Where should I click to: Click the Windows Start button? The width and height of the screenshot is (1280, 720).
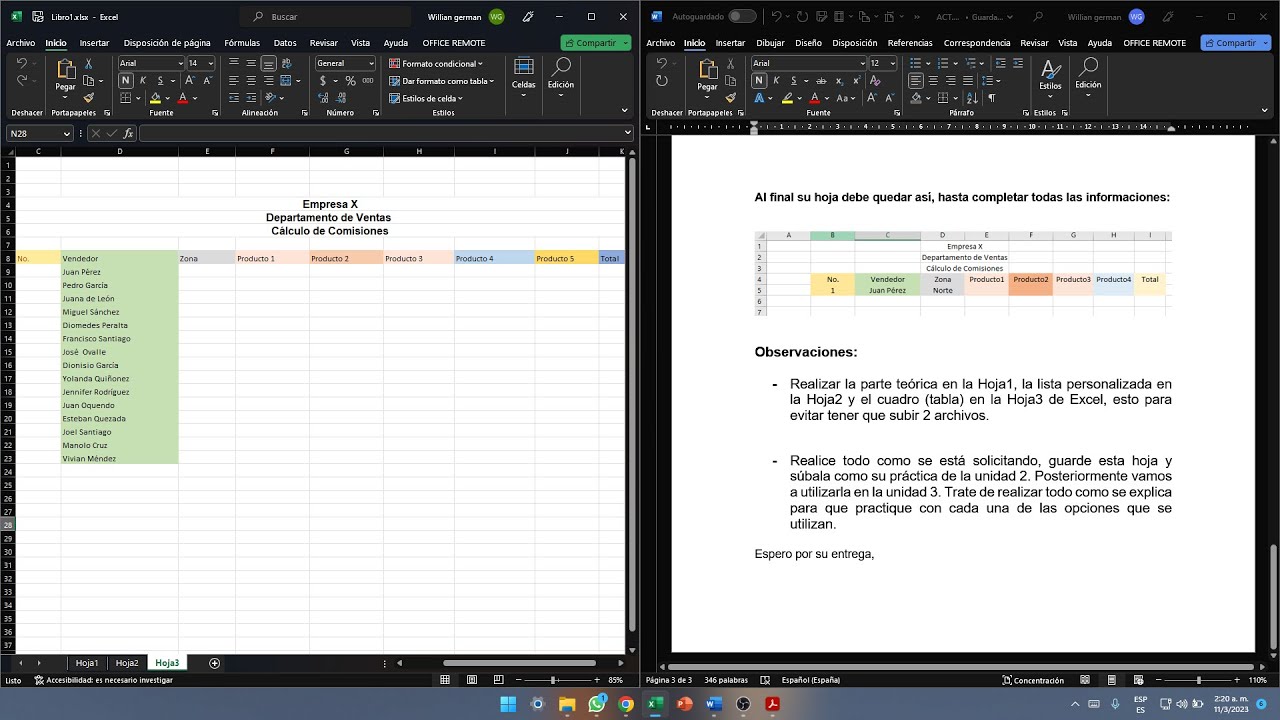click(508, 704)
